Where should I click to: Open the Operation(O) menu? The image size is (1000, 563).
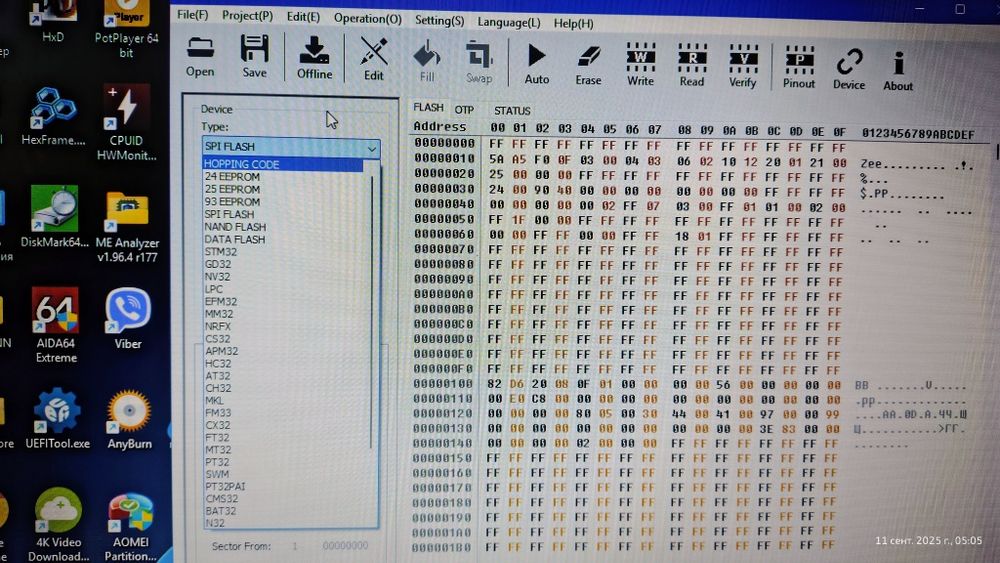point(368,18)
